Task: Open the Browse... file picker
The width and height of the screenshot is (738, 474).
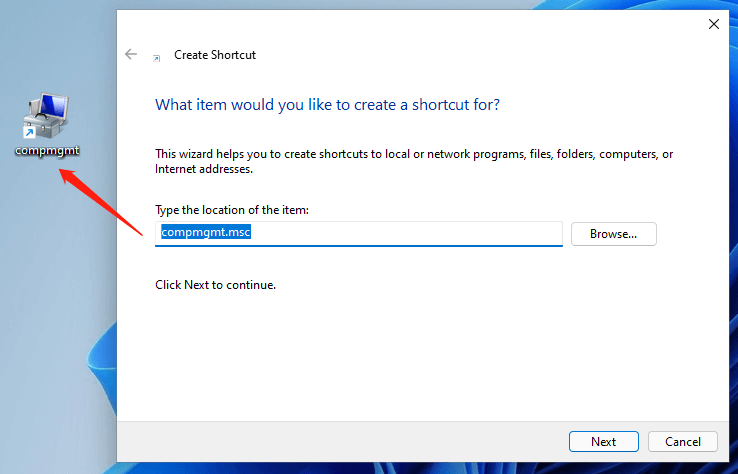Action: (x=613, y=234)
